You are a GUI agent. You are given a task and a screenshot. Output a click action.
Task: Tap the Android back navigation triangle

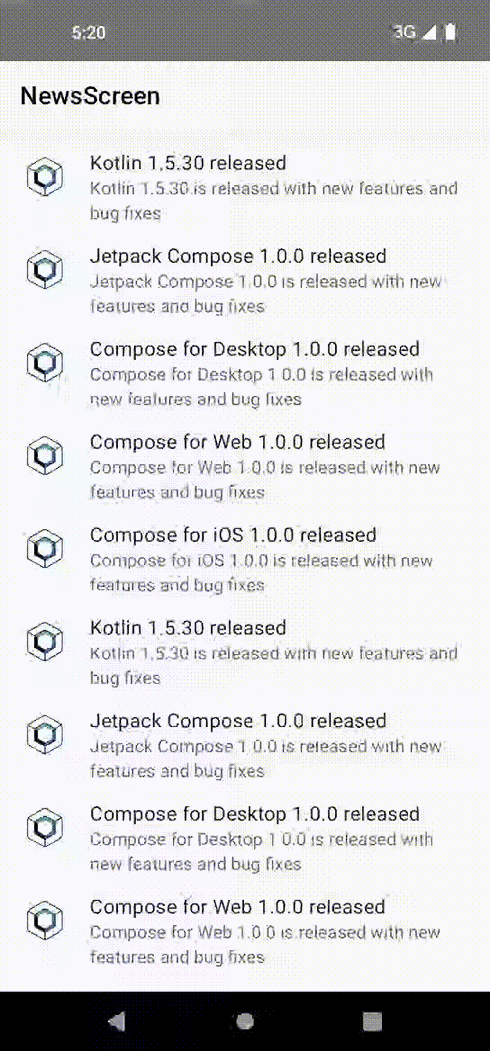(x=117, y=1021)
